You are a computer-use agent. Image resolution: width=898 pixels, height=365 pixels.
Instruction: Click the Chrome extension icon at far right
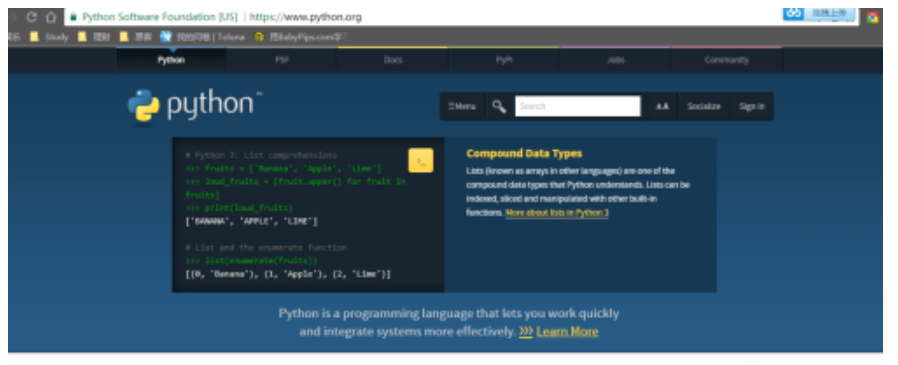coord(872,17)
